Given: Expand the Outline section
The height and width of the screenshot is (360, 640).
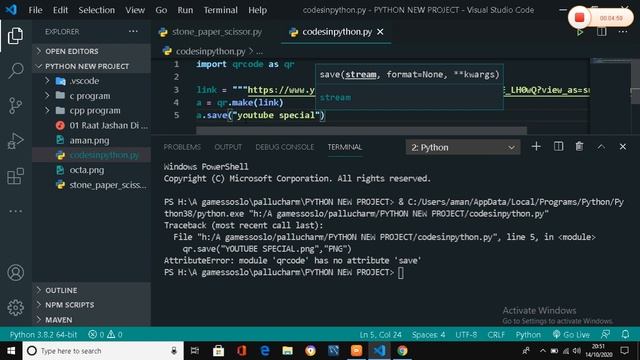Looking at the screenshot, I should point(91,290).
